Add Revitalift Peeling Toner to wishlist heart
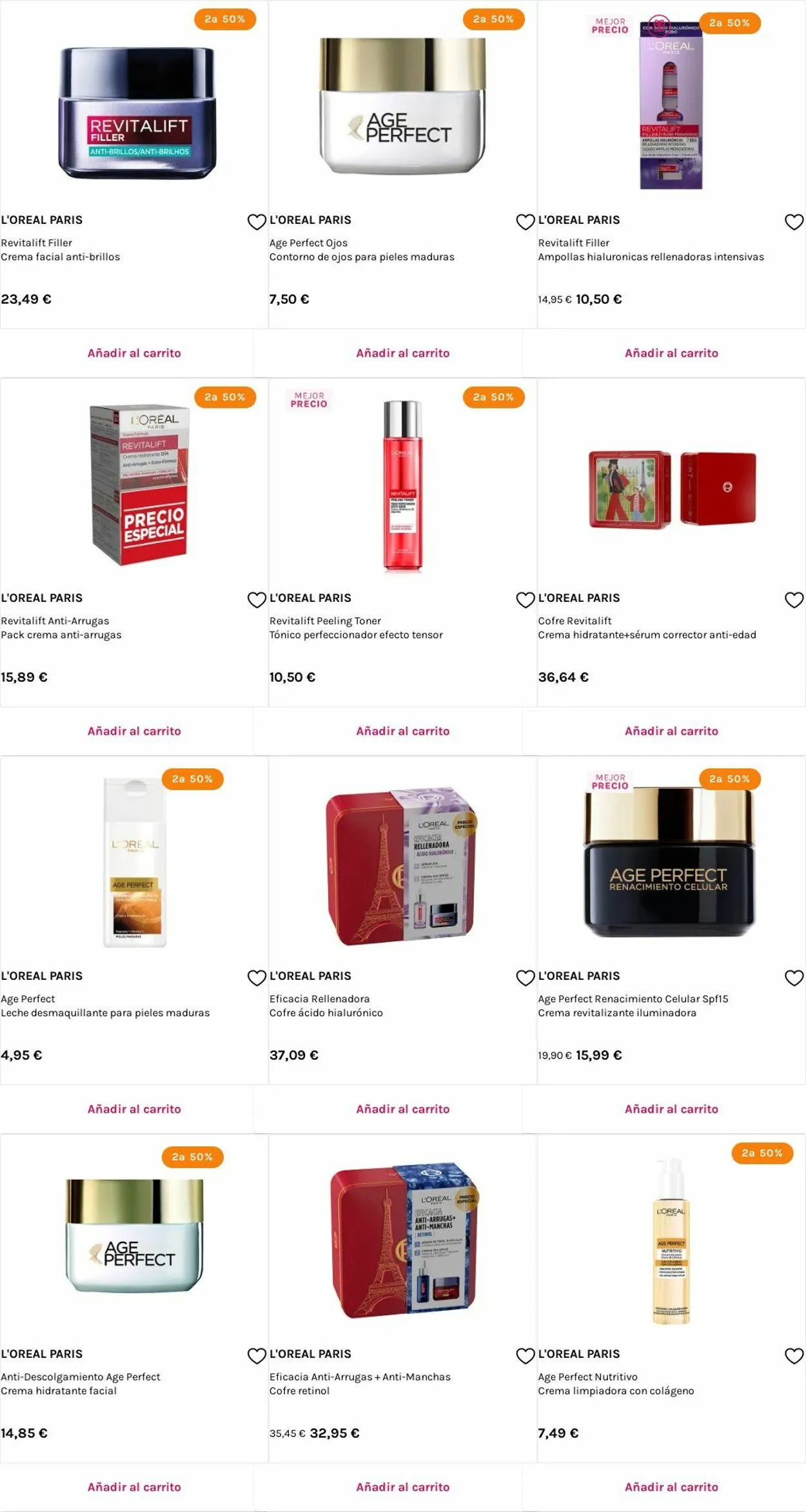Image resolution: width=806 pixels, height=1512 pixels. point(526,600)
